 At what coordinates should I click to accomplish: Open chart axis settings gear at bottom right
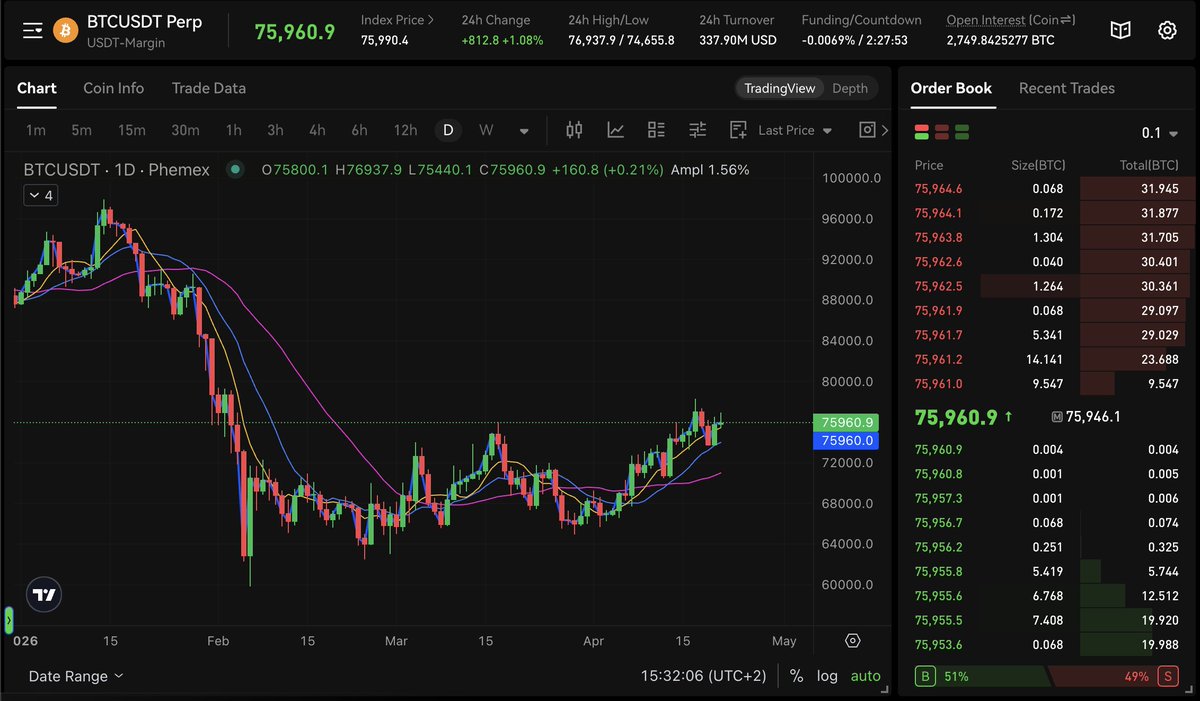point(853,641)
